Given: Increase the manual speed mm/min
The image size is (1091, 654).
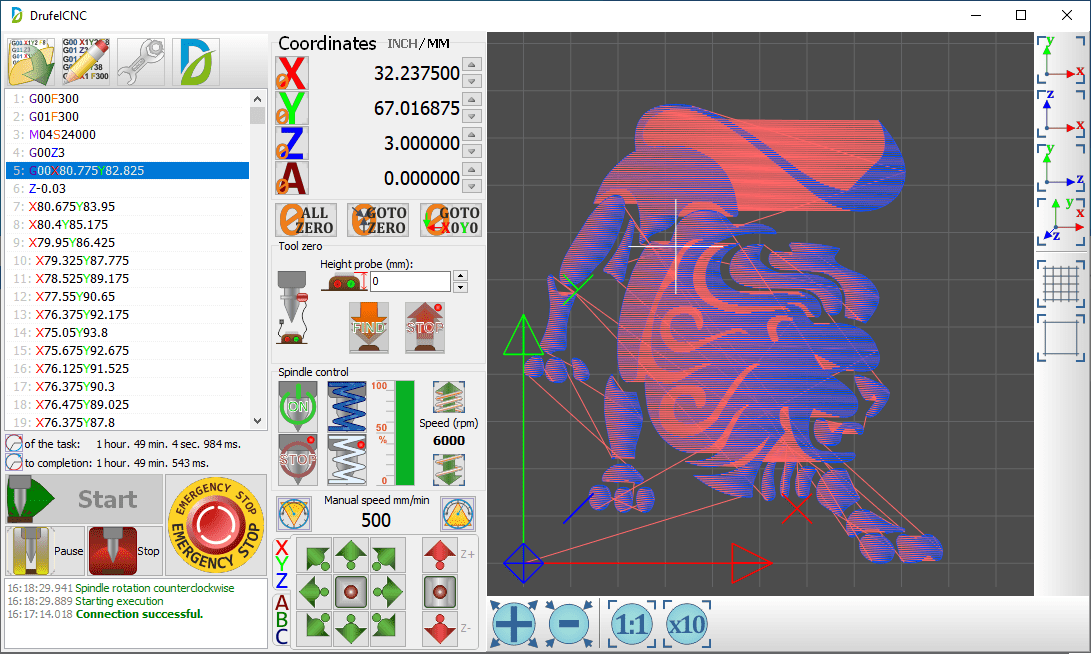Looking at the screenshot, I should (458, 514).
